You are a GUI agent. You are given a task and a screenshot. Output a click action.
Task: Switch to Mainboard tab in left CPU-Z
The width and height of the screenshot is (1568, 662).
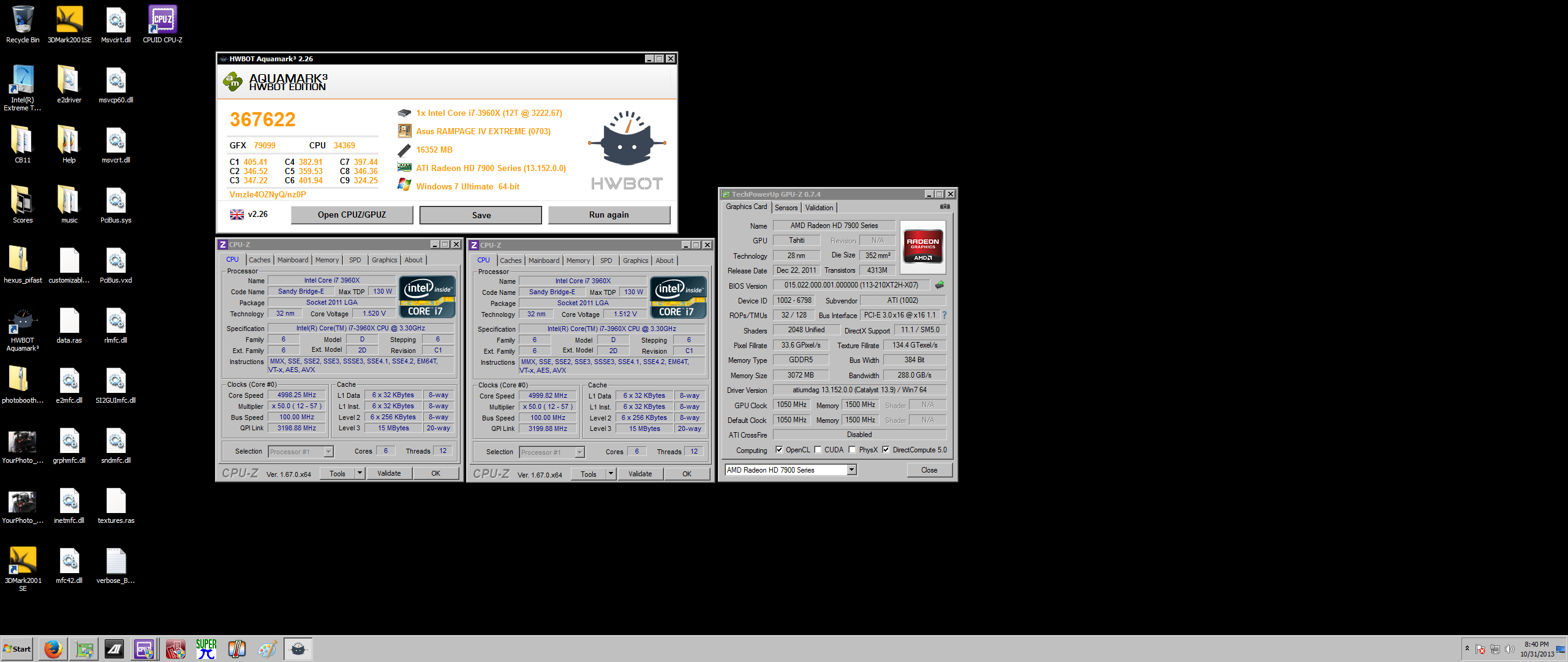(x=293, y=260)
